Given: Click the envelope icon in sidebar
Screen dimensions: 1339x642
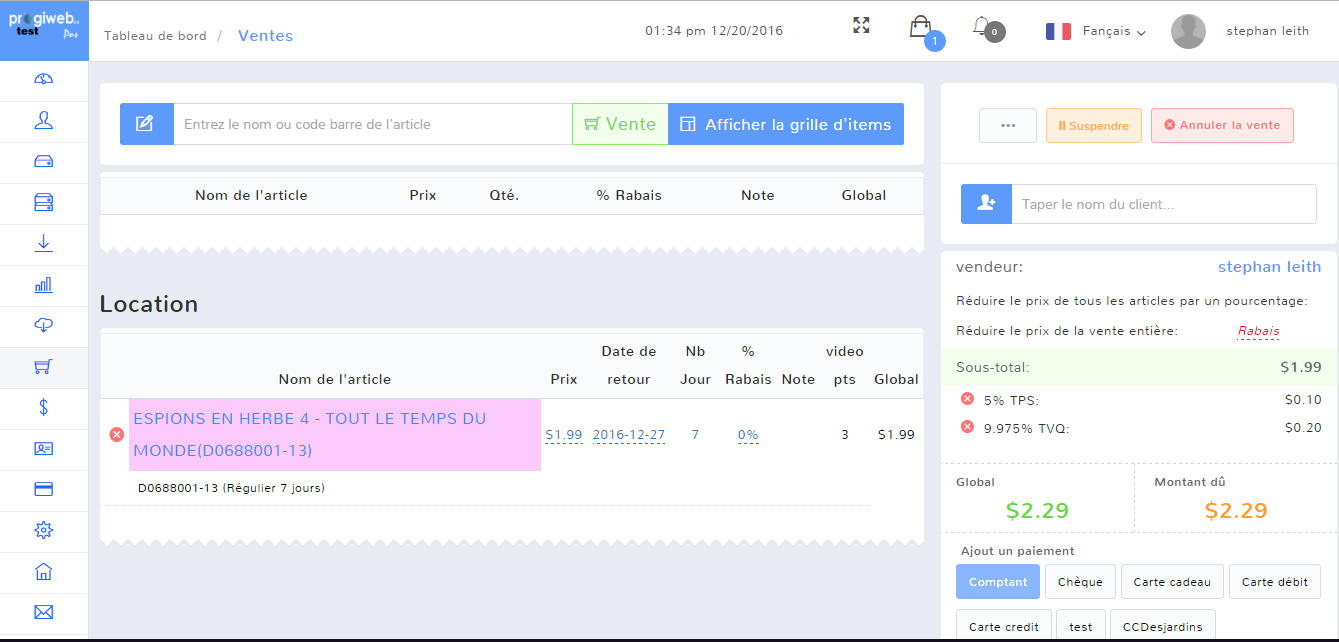Looking at the screenshot, I should (x=44, y=612).
